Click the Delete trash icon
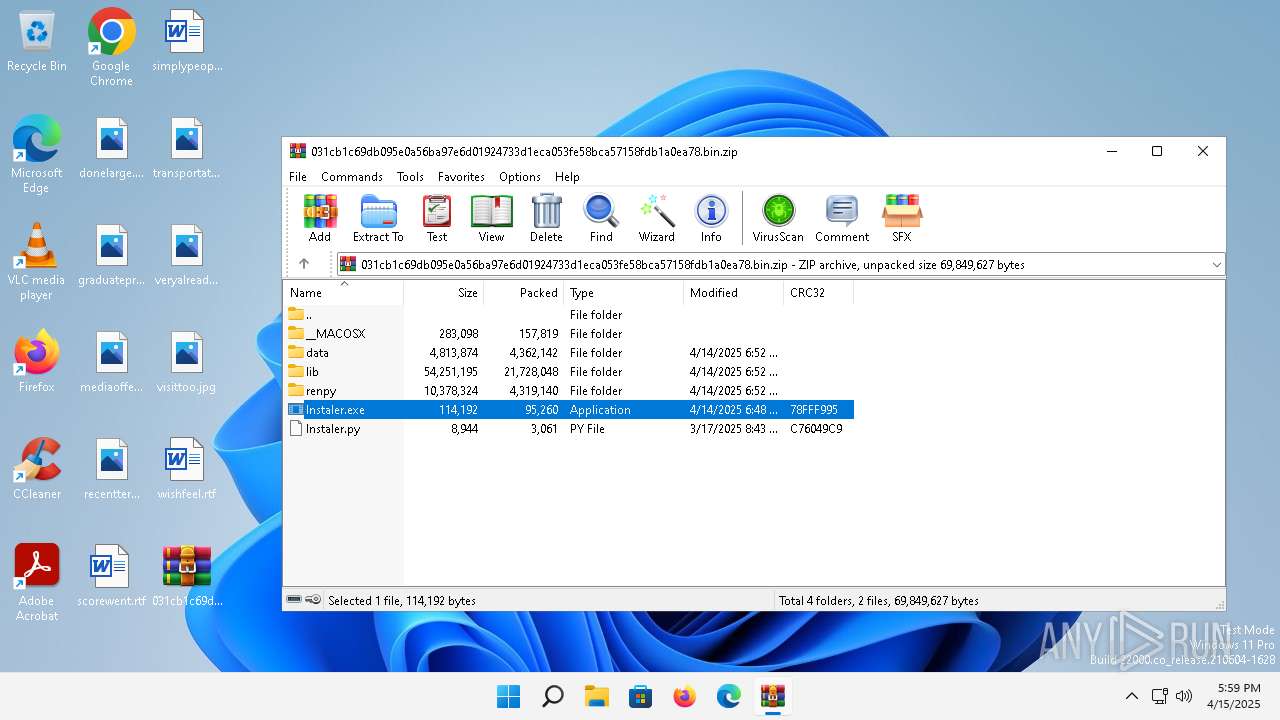 (x=546, y=218)
